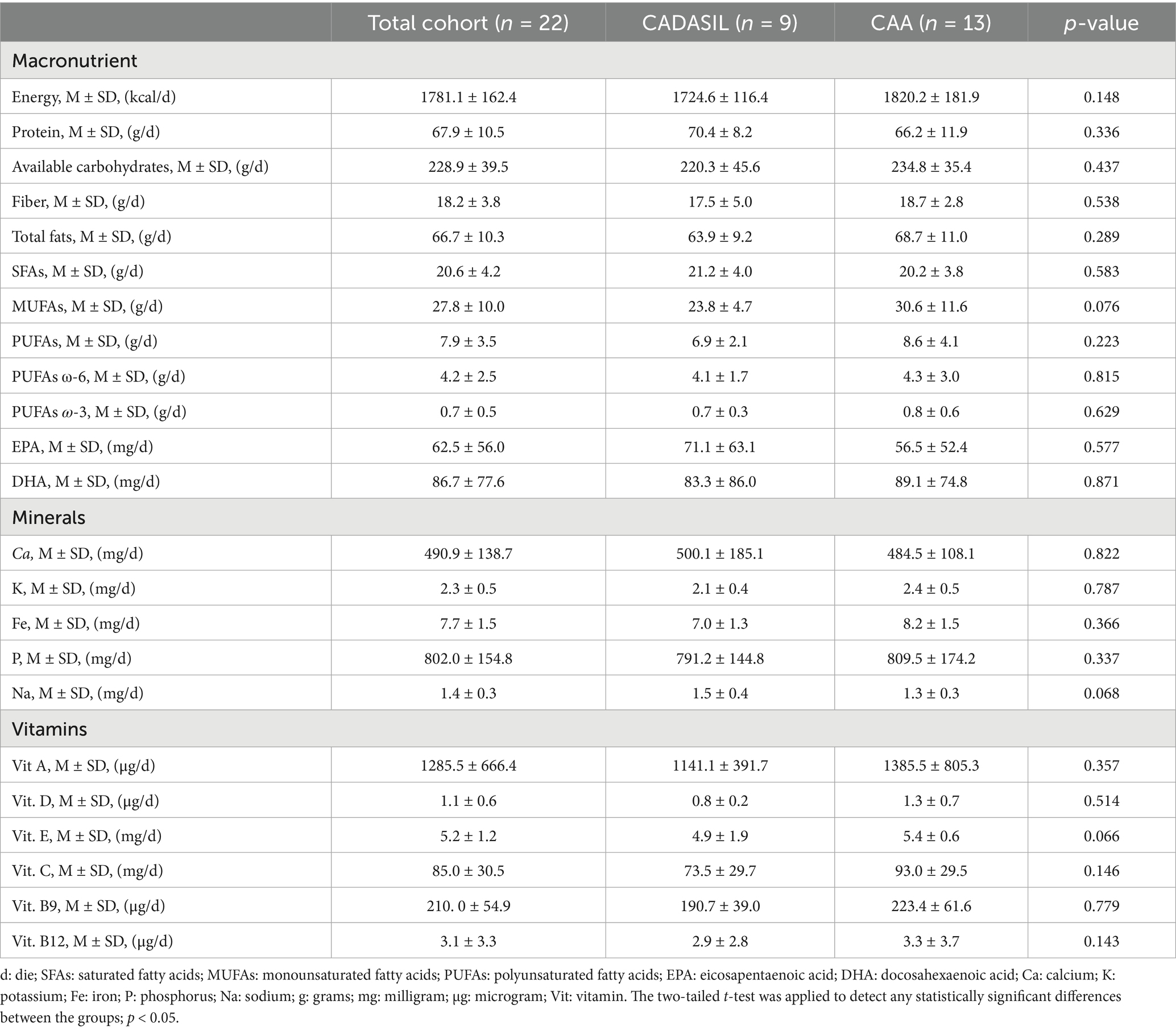Click the Macronutrient section row

click(588, 60)
